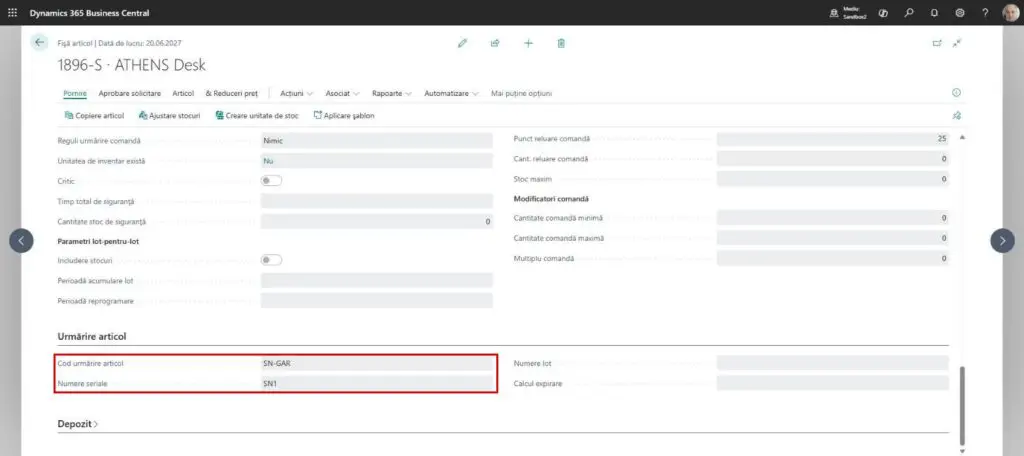Click Punct reluare comandă field
The width and height of the screenshot is (1024, 456).
click(833, 139)
